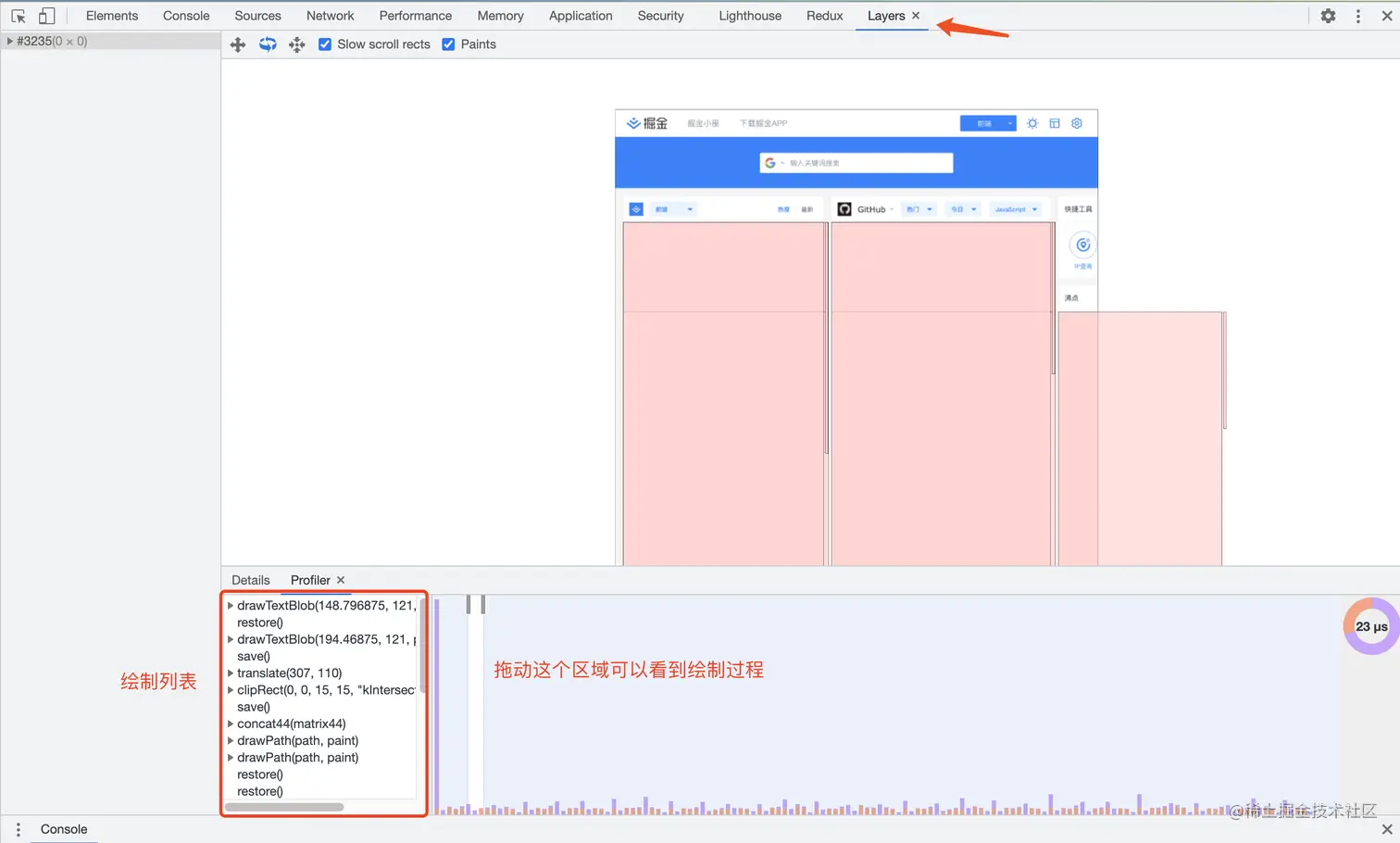Open the console drawer options menu
Viewport: 1400px width, 843px height.
19,829
